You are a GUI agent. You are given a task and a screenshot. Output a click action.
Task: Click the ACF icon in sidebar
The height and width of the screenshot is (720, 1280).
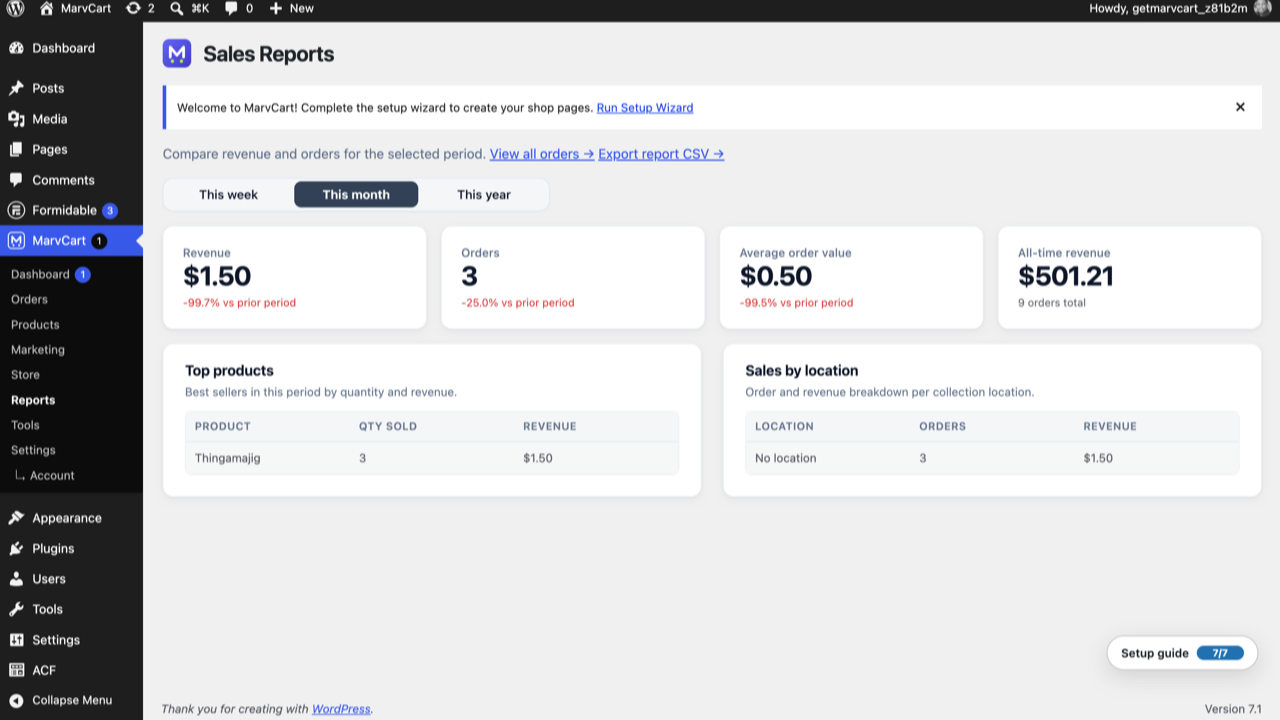tap(16, 670)
